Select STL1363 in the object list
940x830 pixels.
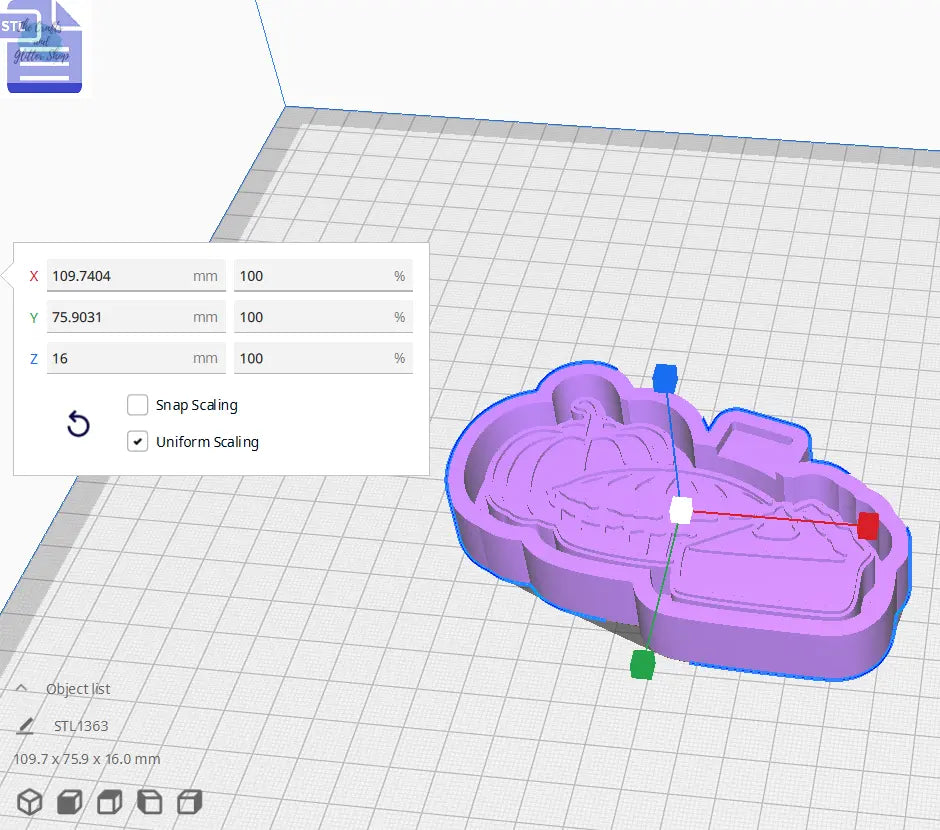(81, 726)
